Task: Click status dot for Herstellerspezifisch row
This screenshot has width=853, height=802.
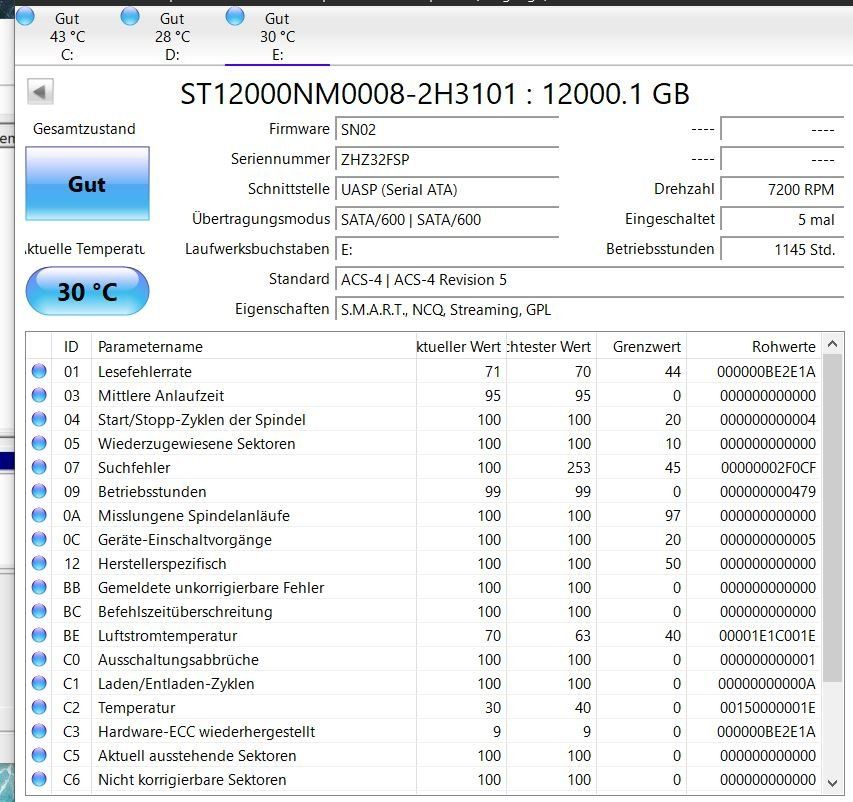Action: pyautogui.click(x=39, y=563)
